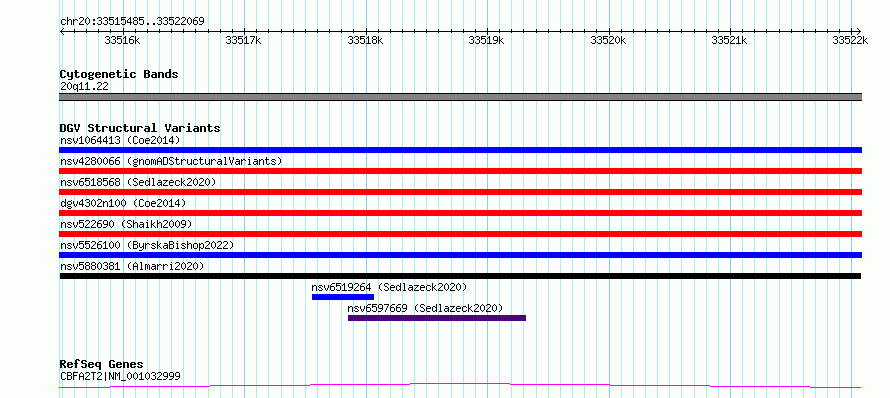Click the nsv522690 (Shaikh2009) label
The width and height of the screenshot is (890, 398).
[x=126, y=224]
